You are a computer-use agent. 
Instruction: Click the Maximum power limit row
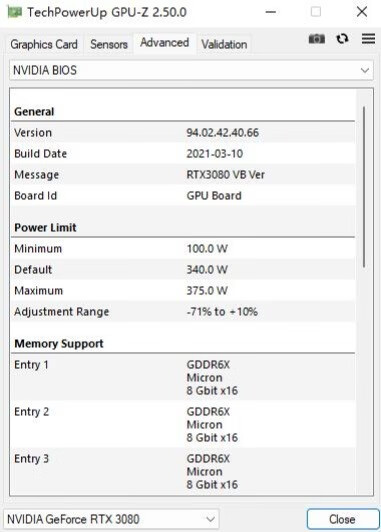point(183,291)
